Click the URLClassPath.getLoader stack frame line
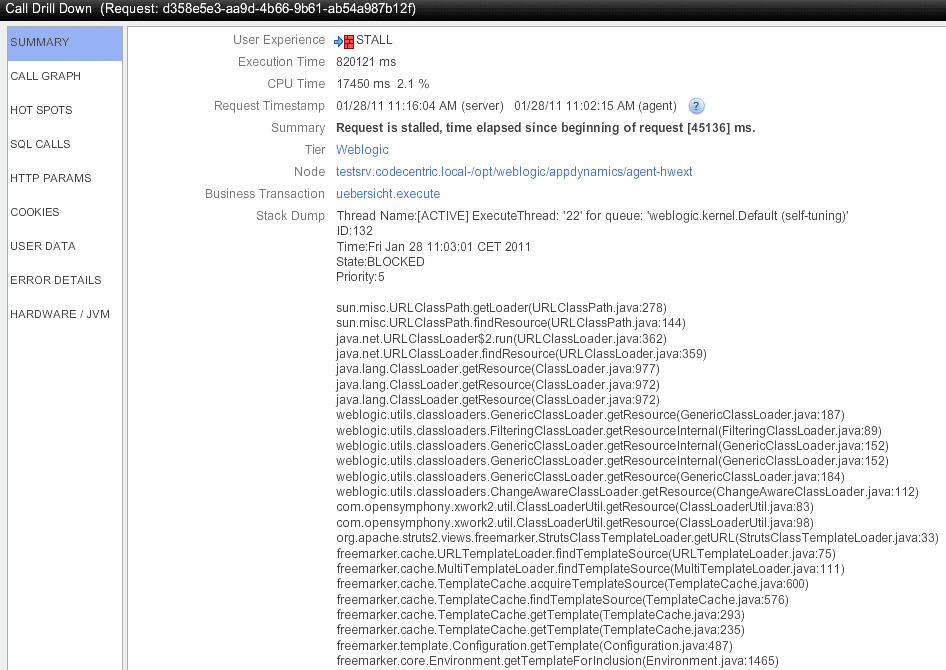Screen dimensions: 946x670 tap(501, 308)
